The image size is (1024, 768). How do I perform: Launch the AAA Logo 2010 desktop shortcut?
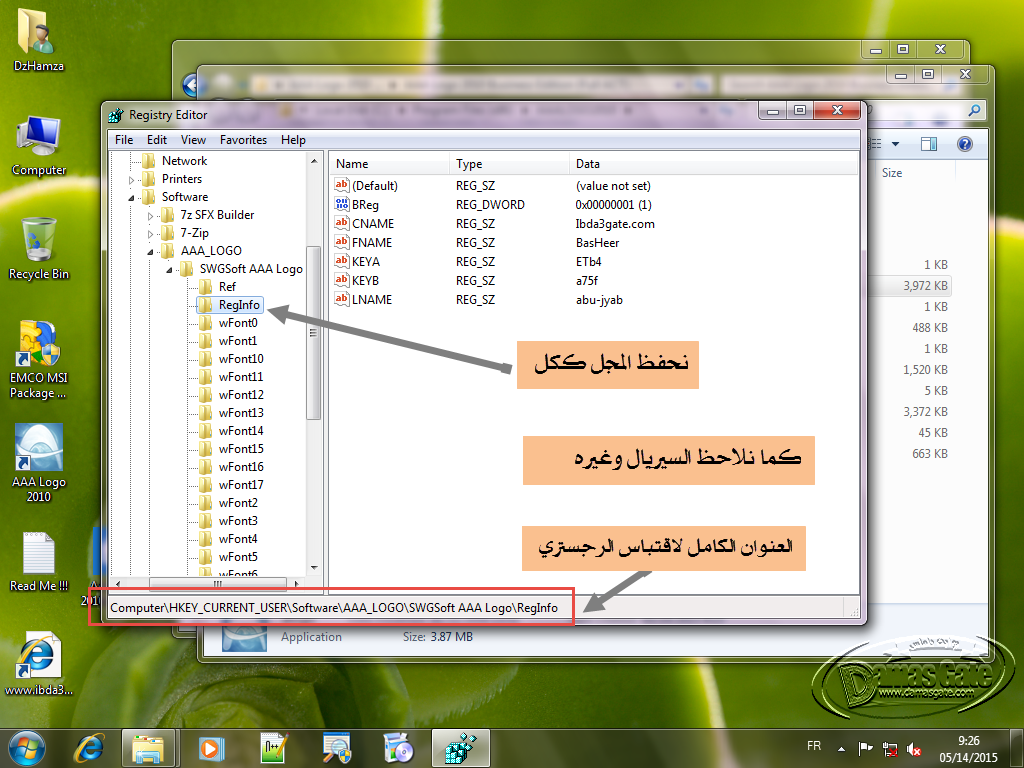click(x=39, y=463)
